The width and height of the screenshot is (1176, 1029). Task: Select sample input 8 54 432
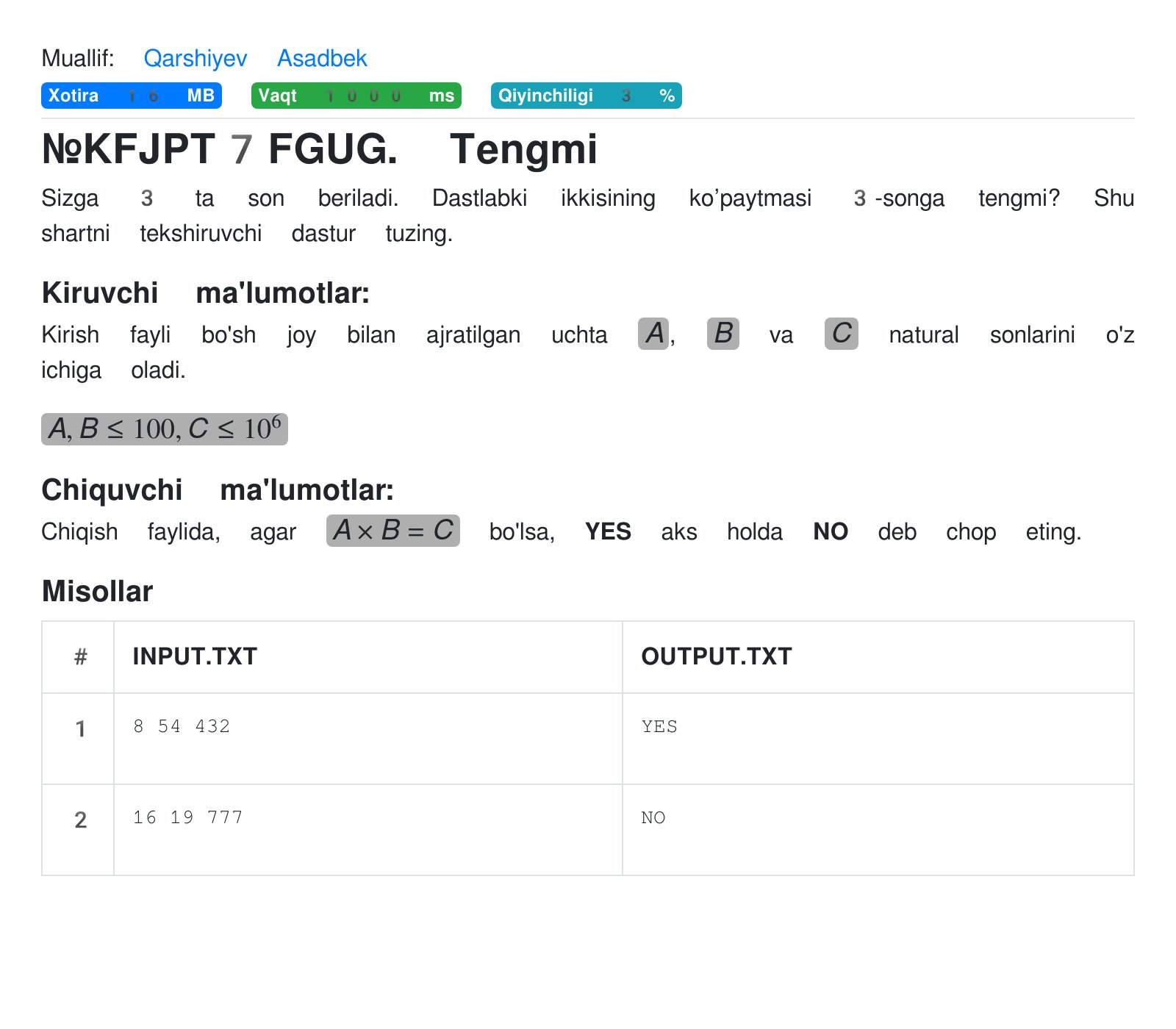pos(182,726)
